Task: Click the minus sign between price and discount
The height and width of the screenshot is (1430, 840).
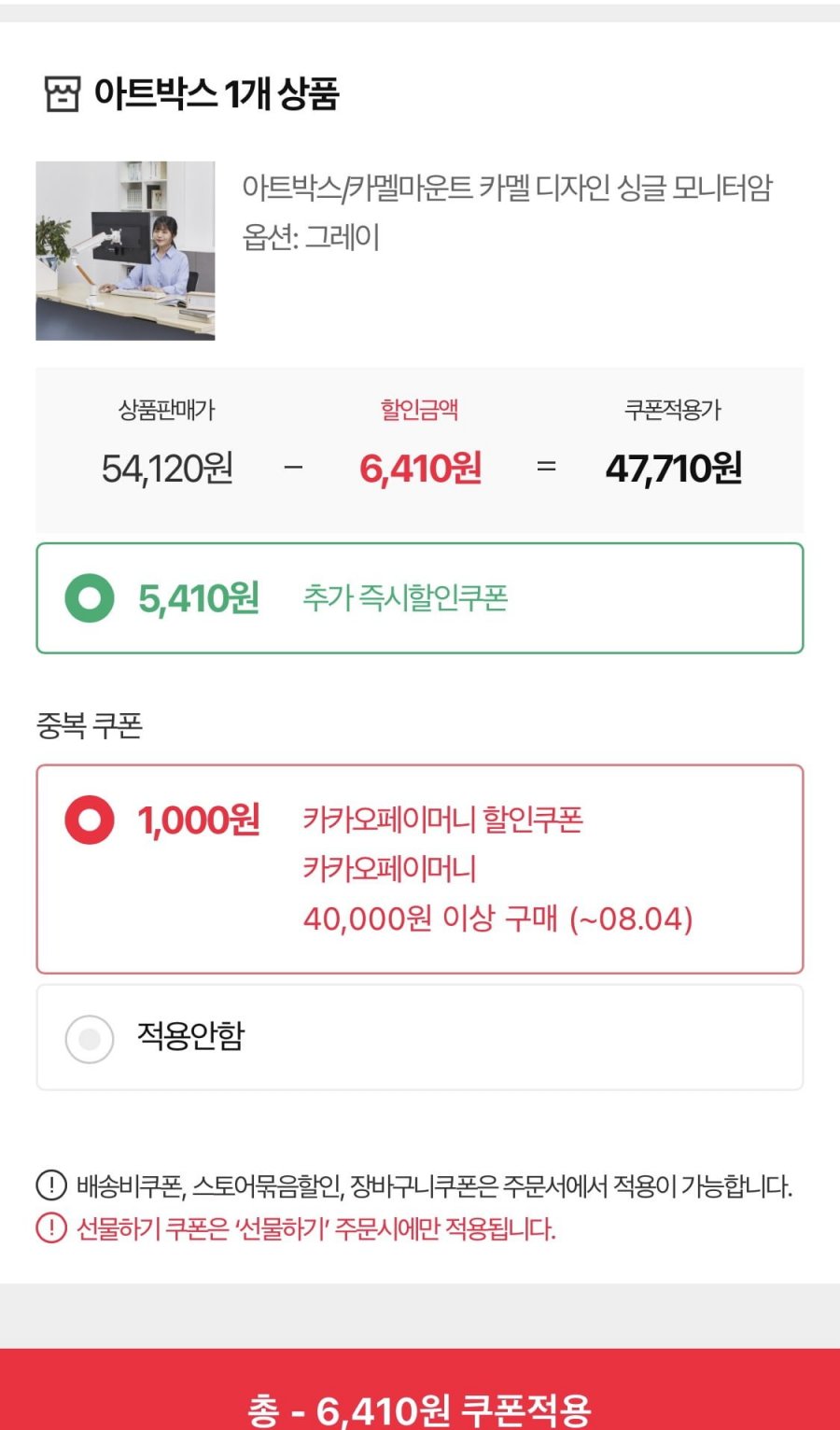Action: point(293,467)
